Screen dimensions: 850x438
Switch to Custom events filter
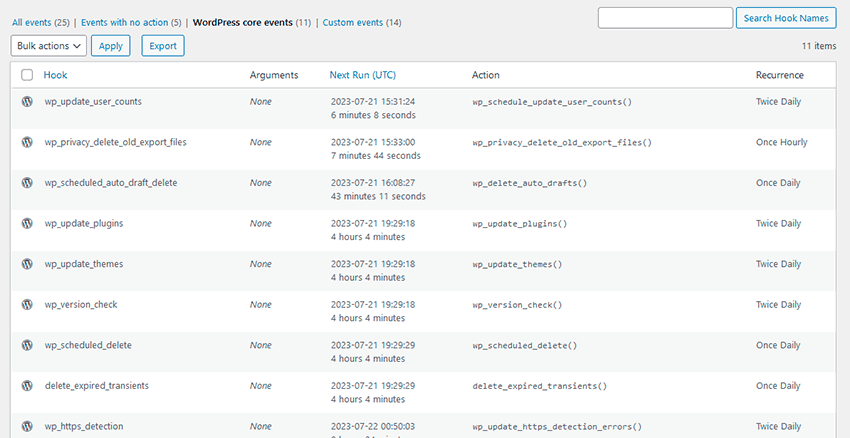tap(353, 22)
